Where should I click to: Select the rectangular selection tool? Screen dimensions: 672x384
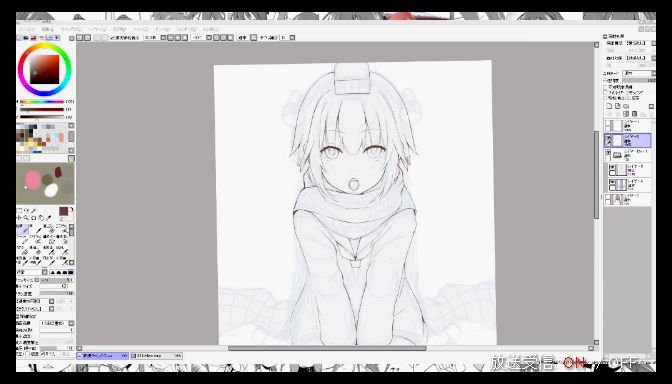tap(20, 210)
